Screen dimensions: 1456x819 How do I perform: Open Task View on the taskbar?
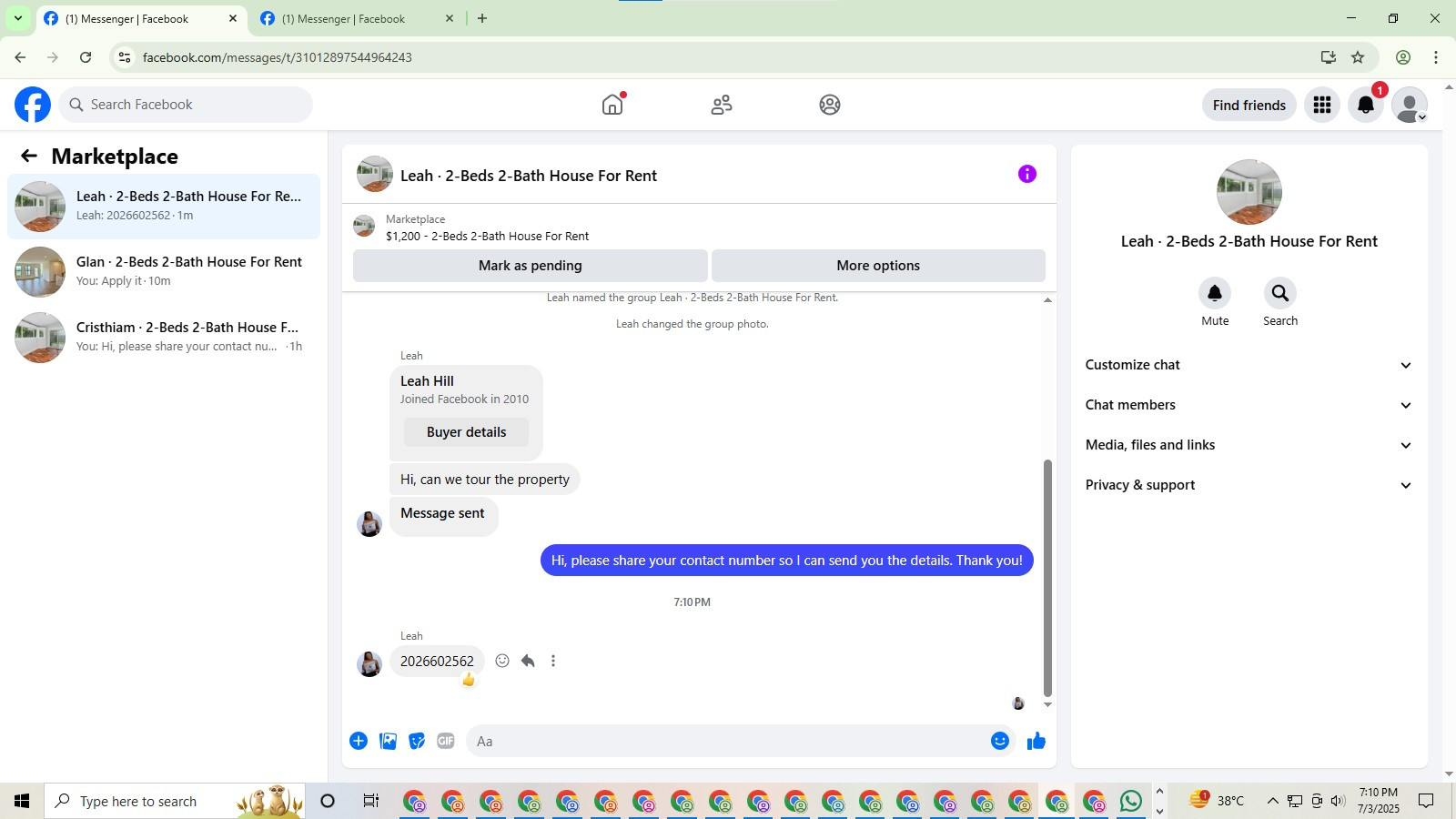coord(370,801)
